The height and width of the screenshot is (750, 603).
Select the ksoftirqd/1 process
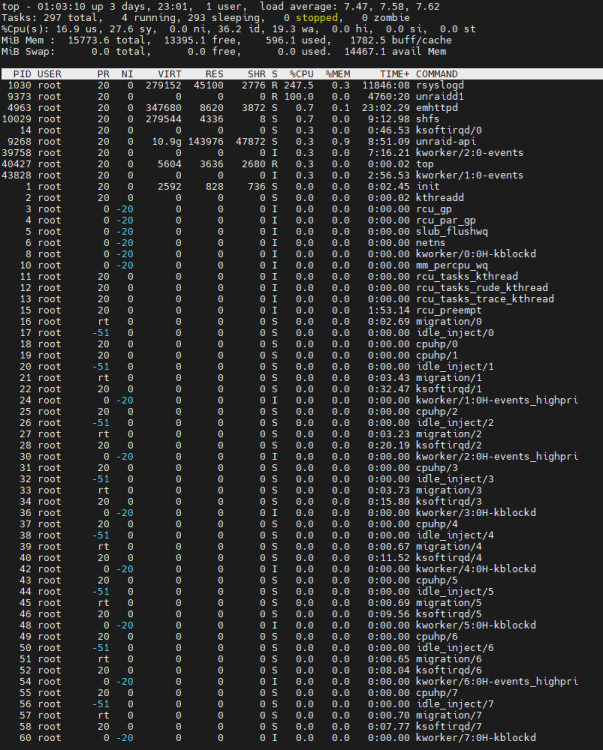tap(449, 389)
